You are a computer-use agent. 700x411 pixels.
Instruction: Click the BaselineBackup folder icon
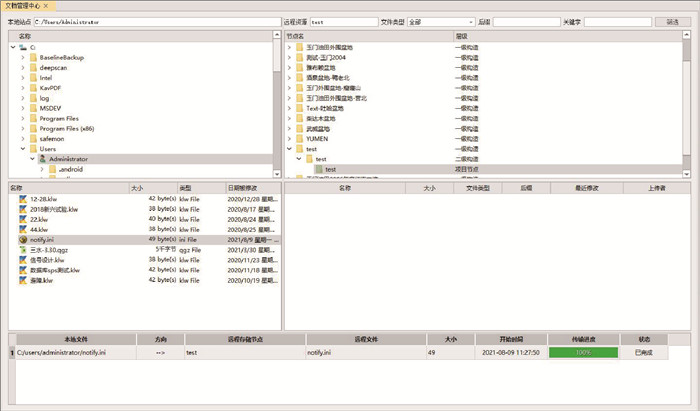tap(33, 58)
